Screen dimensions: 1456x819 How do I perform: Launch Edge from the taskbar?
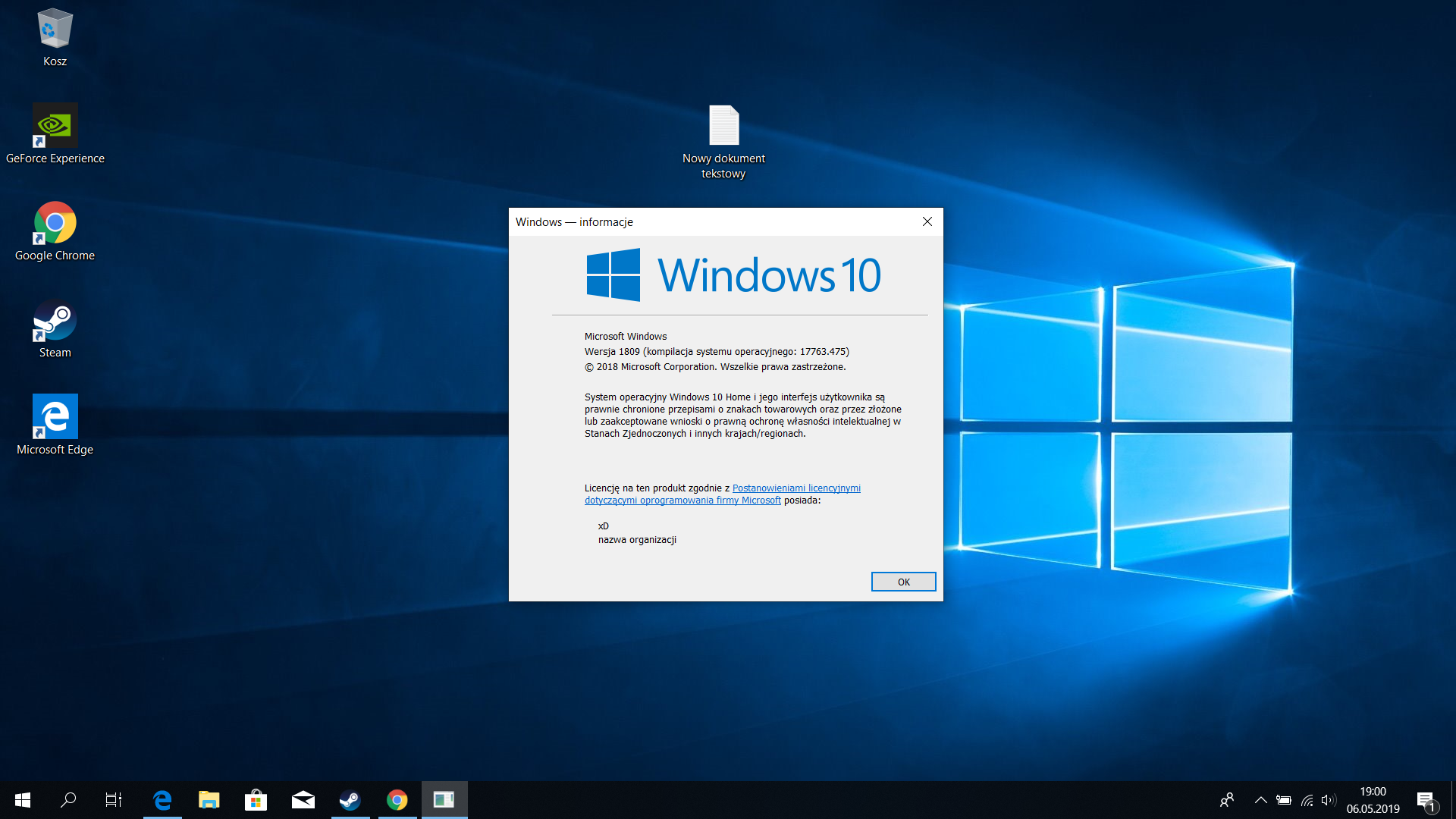tap(162, 800)
